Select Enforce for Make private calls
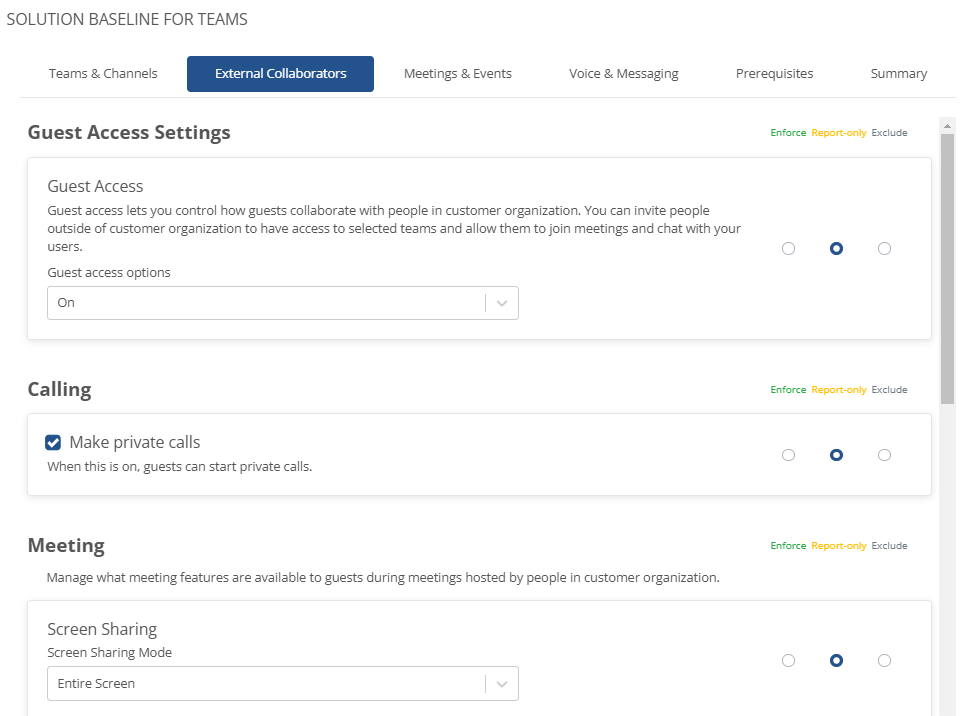Screen dimensions: 964x716 point(788,454)
